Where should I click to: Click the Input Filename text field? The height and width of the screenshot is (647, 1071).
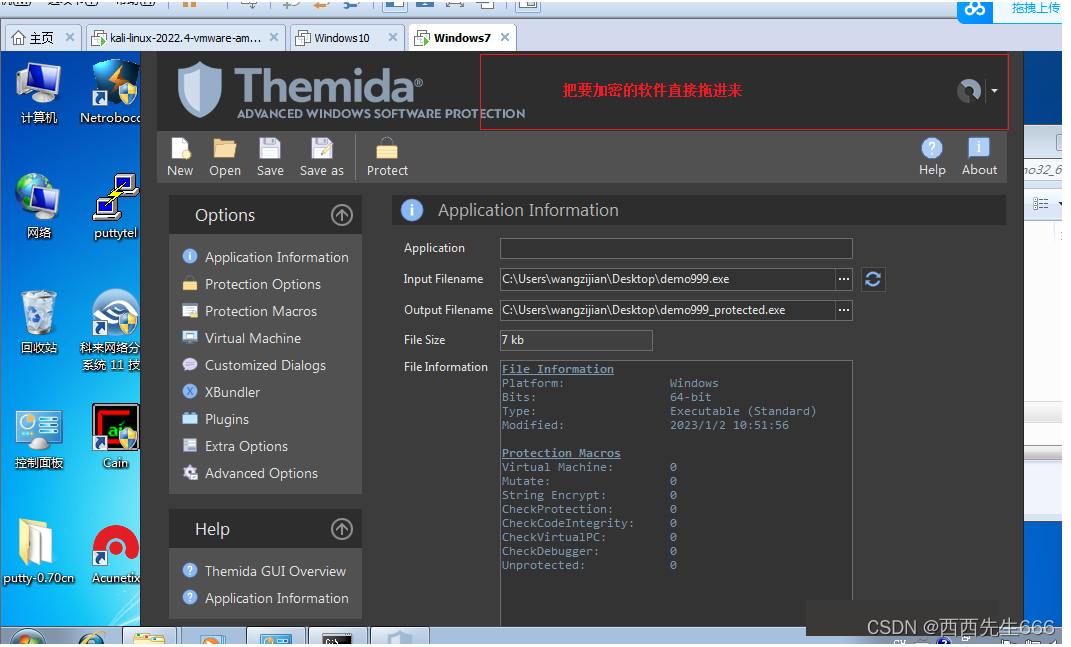tap(668, 279)
